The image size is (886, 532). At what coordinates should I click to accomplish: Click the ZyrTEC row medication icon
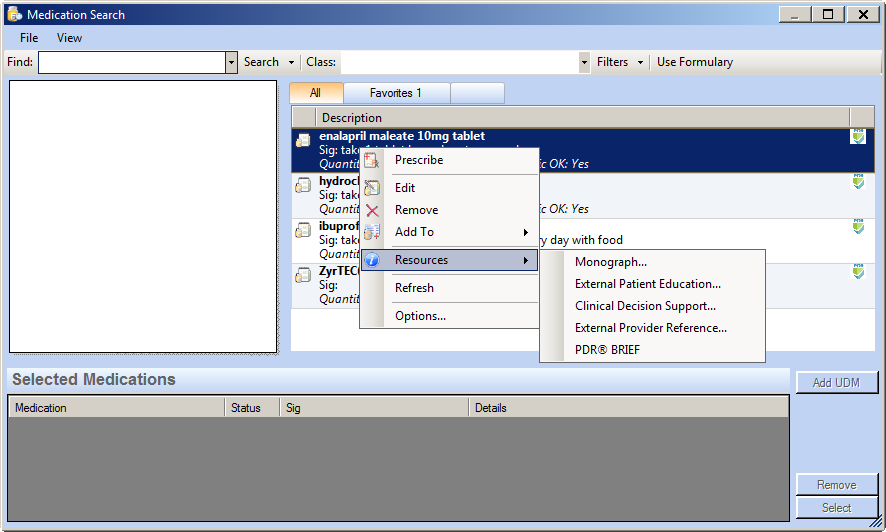(303, 275)
